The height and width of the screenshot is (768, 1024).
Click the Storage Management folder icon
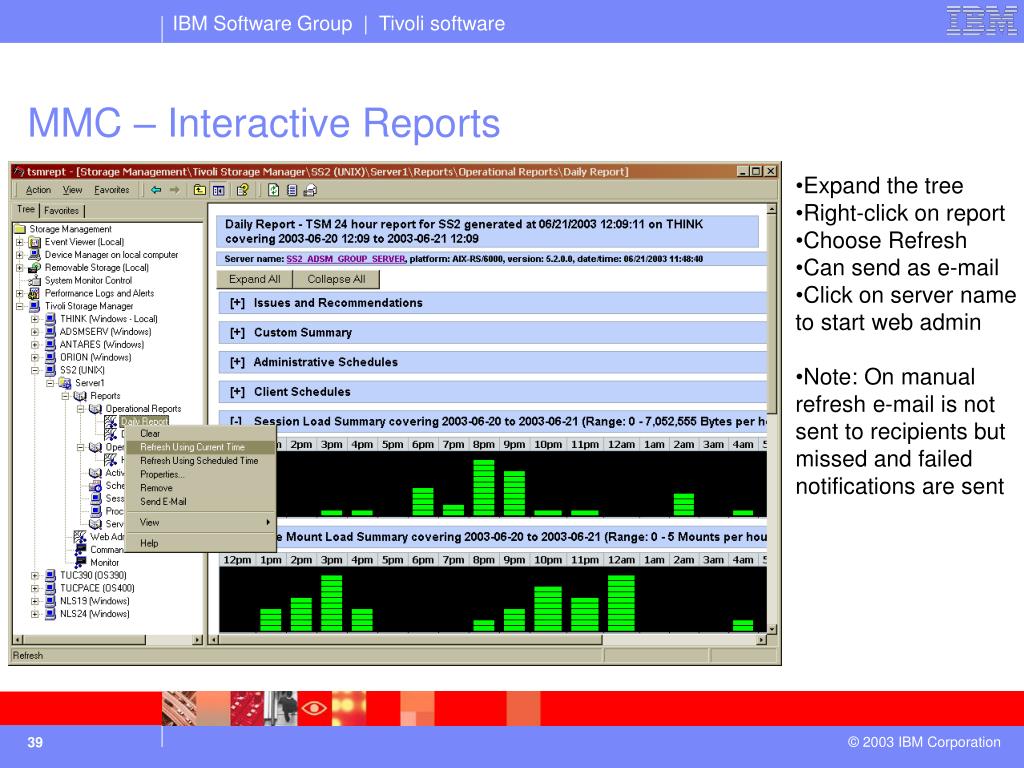coord(20,229)
